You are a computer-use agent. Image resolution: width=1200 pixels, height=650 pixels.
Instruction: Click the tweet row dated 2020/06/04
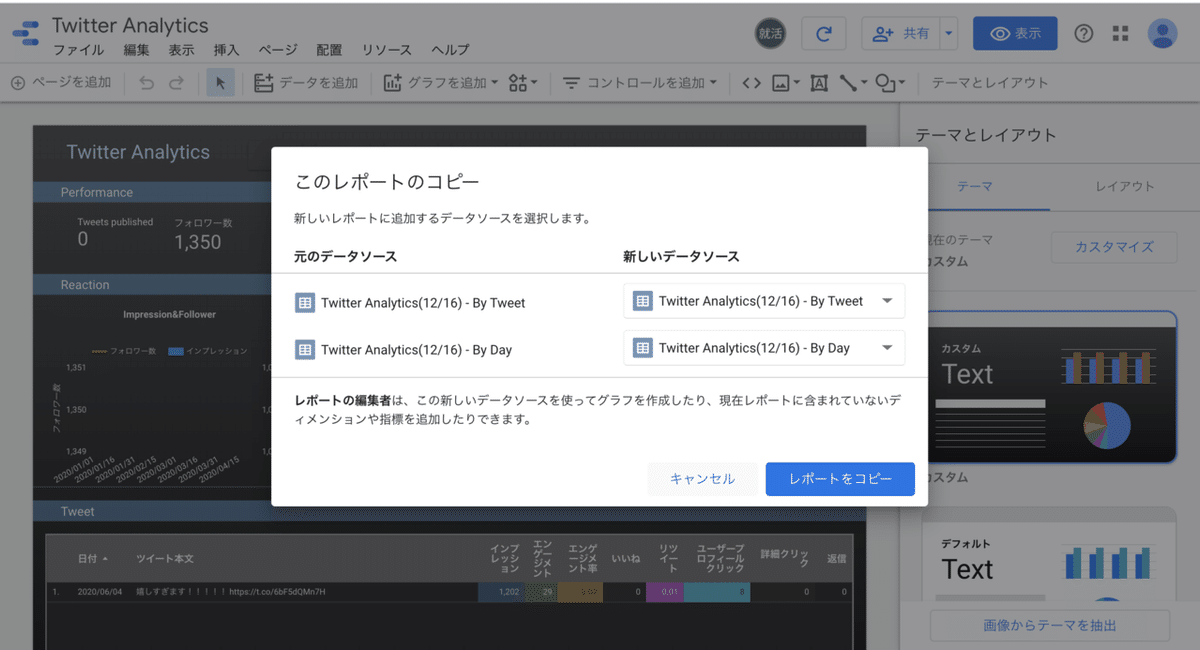coord(449,592)
